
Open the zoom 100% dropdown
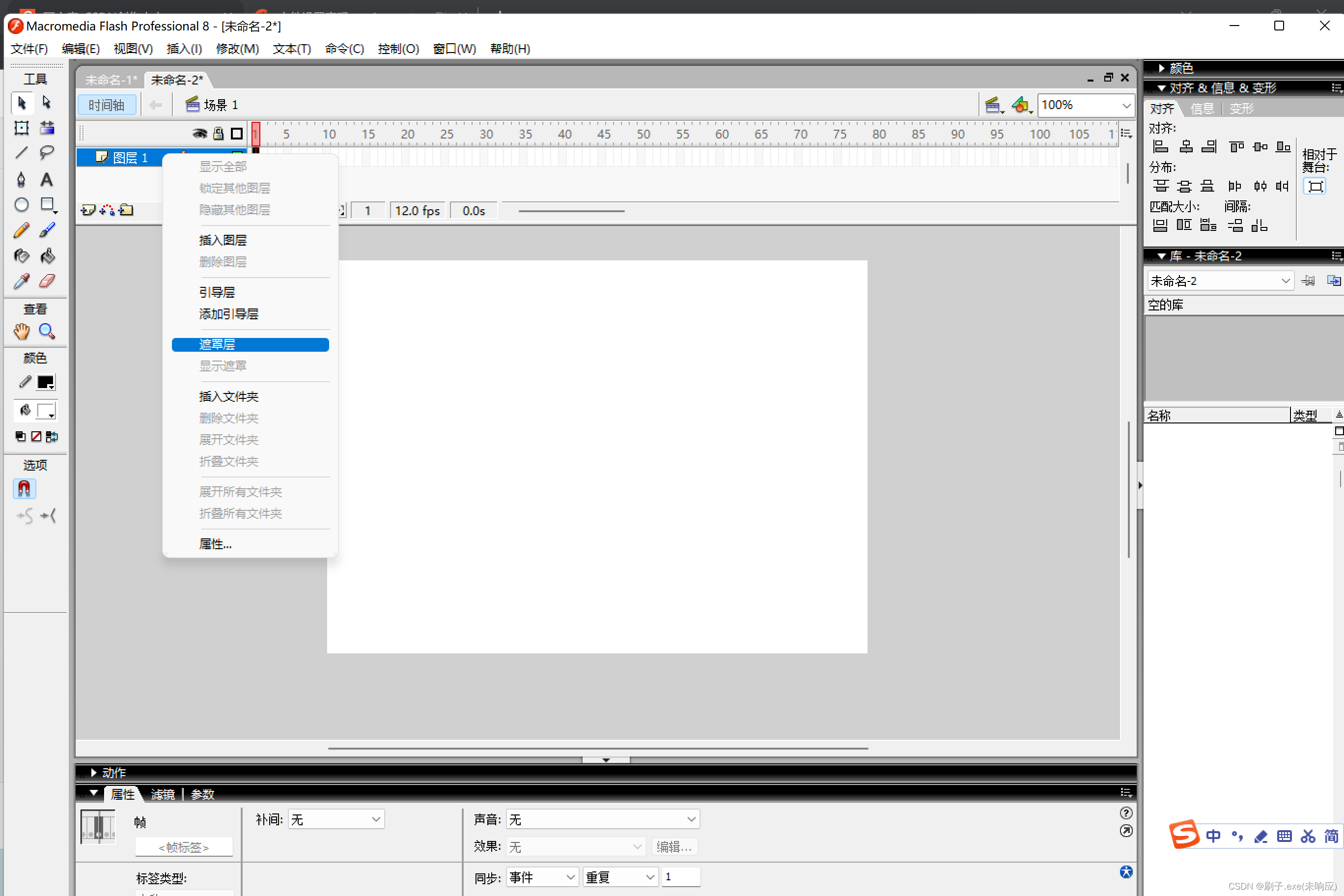[x=1126, y=106]
